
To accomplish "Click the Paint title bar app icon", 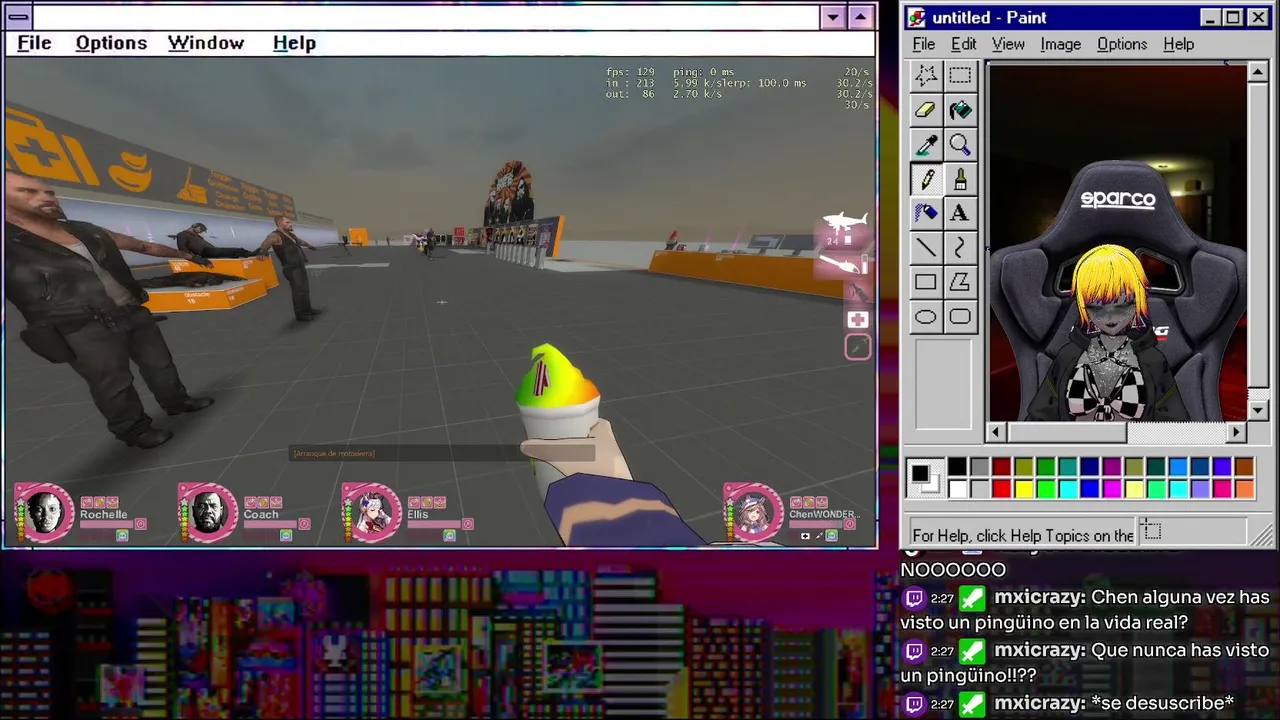I will 917,17.
